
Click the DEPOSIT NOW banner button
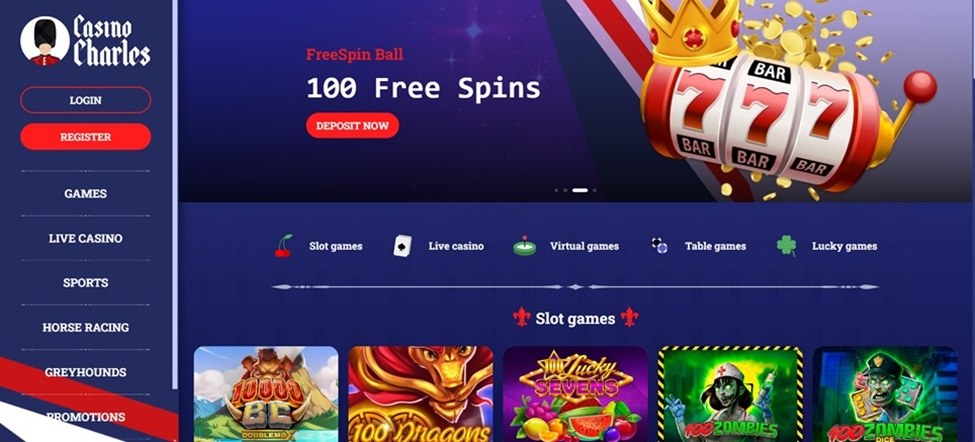tap(353, 126)
